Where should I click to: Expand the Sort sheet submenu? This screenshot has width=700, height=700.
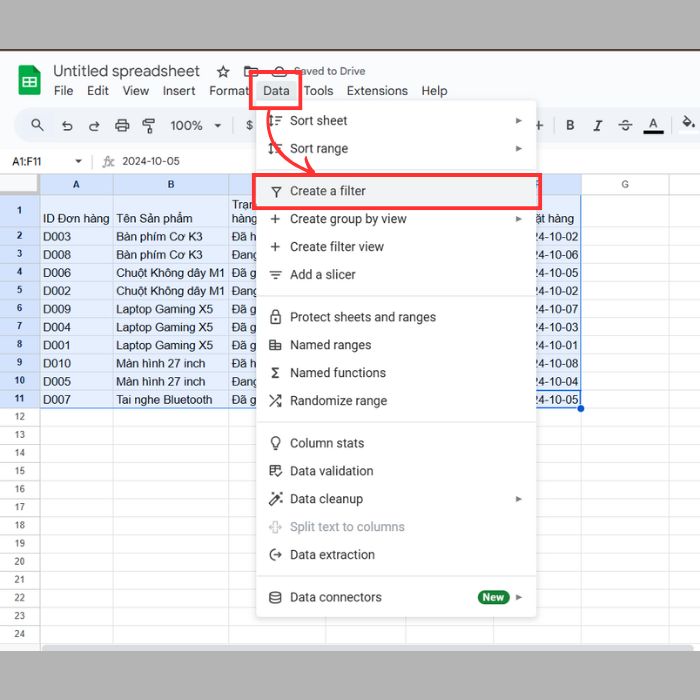coord(396,121)
